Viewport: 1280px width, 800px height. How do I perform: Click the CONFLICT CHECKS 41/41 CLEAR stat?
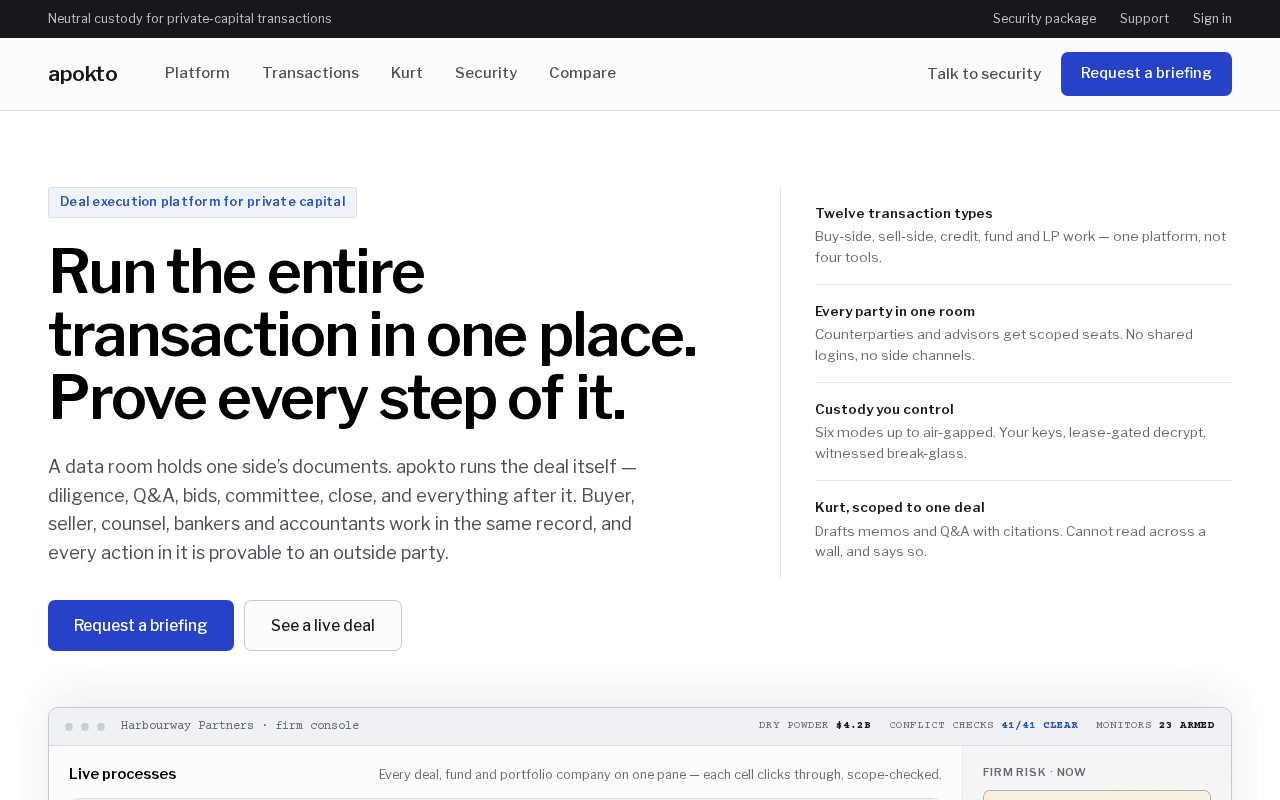point(984,725)
